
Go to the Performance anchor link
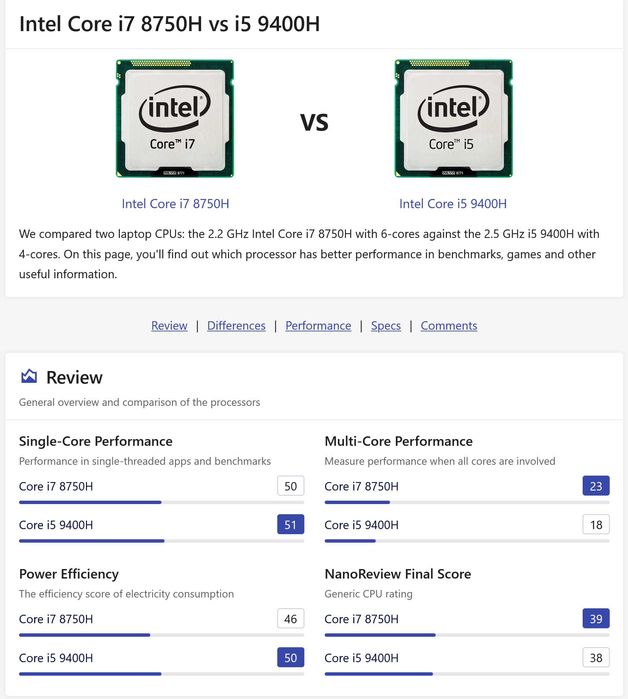coord(318,326)
